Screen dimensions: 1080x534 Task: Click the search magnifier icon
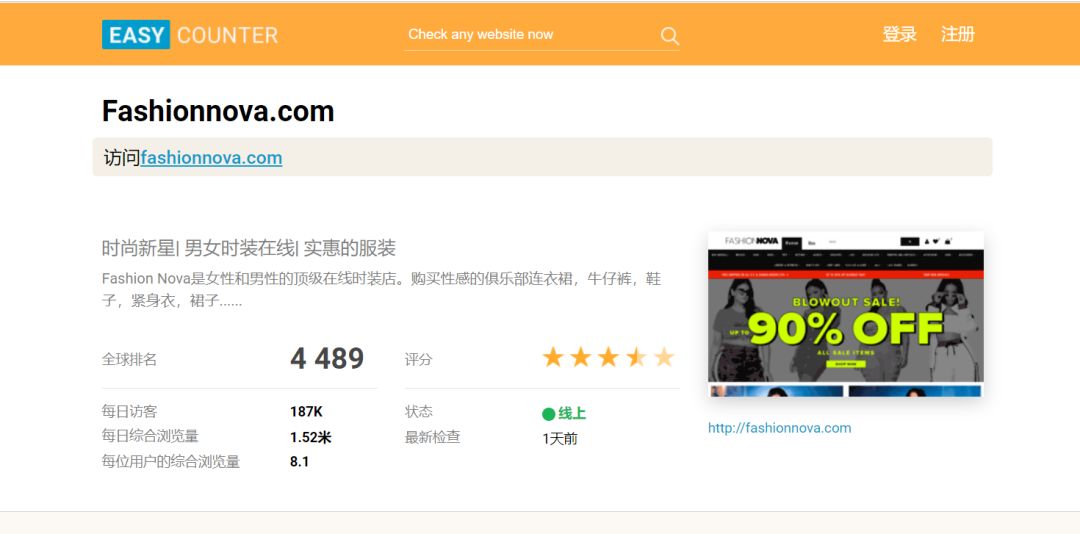[x=669, y=36]
